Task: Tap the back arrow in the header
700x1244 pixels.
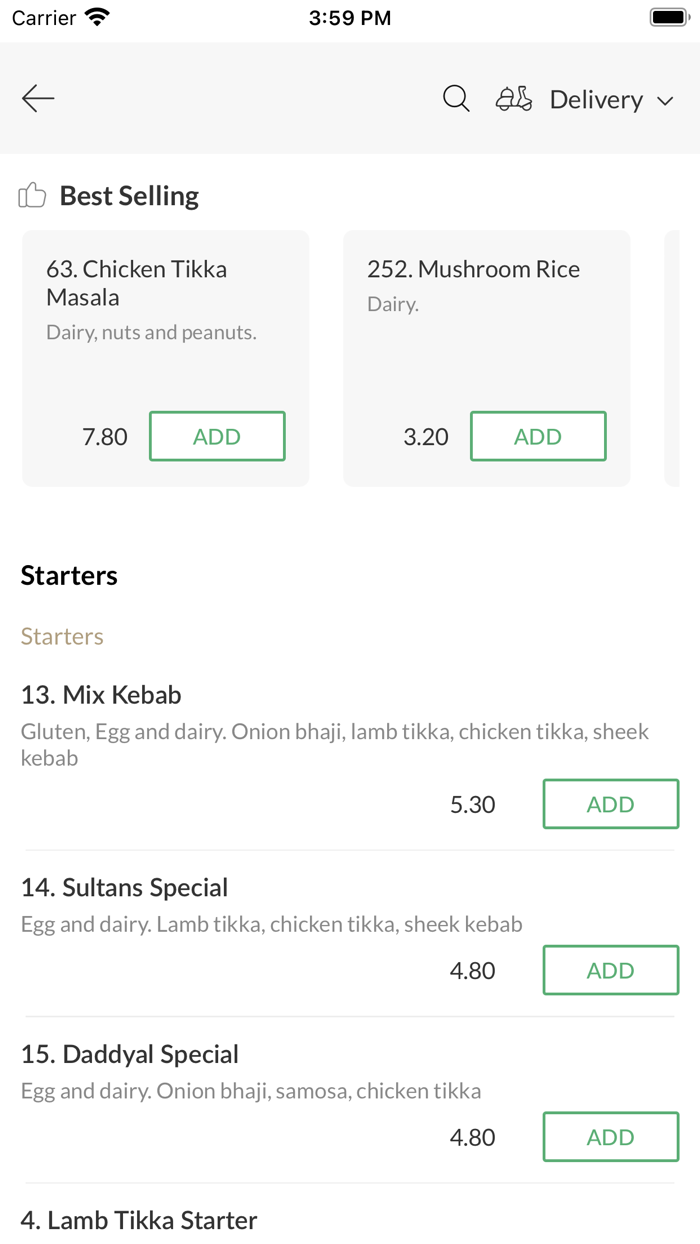Action: pyautogui.click(x=37, y=98)
